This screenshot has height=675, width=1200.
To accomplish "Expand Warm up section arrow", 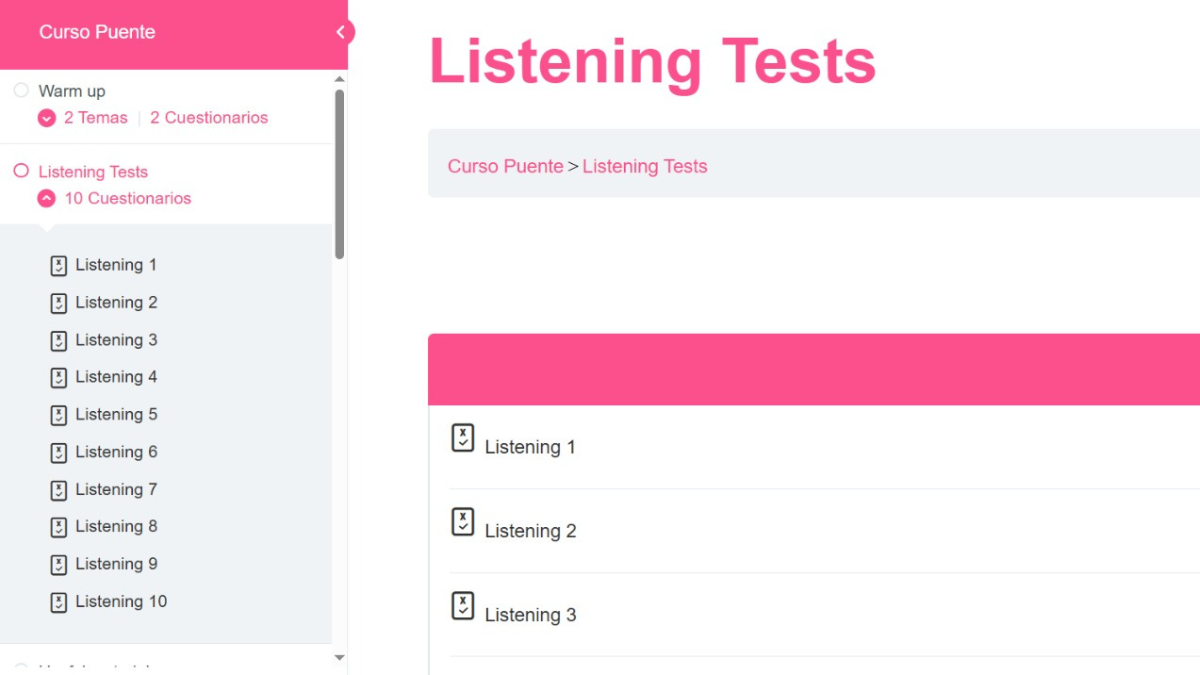I will [46, 118].
